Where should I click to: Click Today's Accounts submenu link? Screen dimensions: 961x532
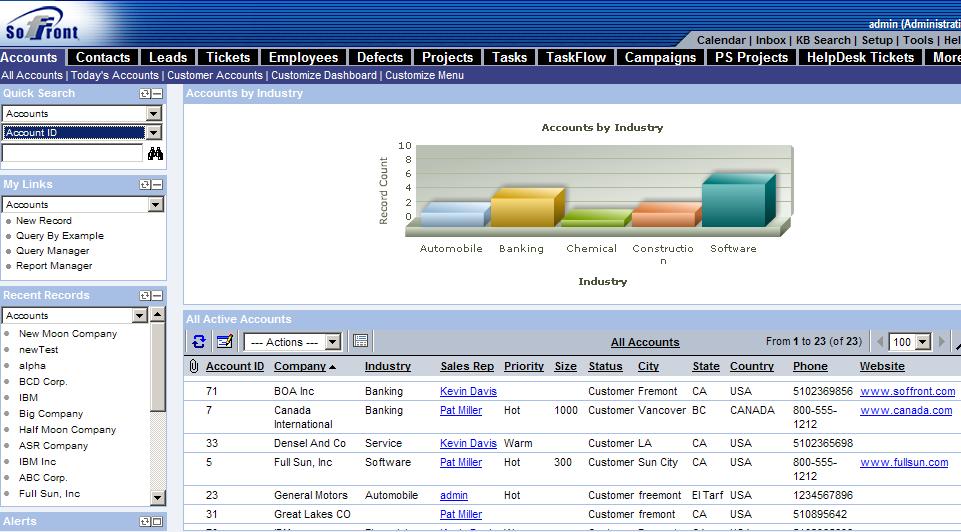point(115,75)
